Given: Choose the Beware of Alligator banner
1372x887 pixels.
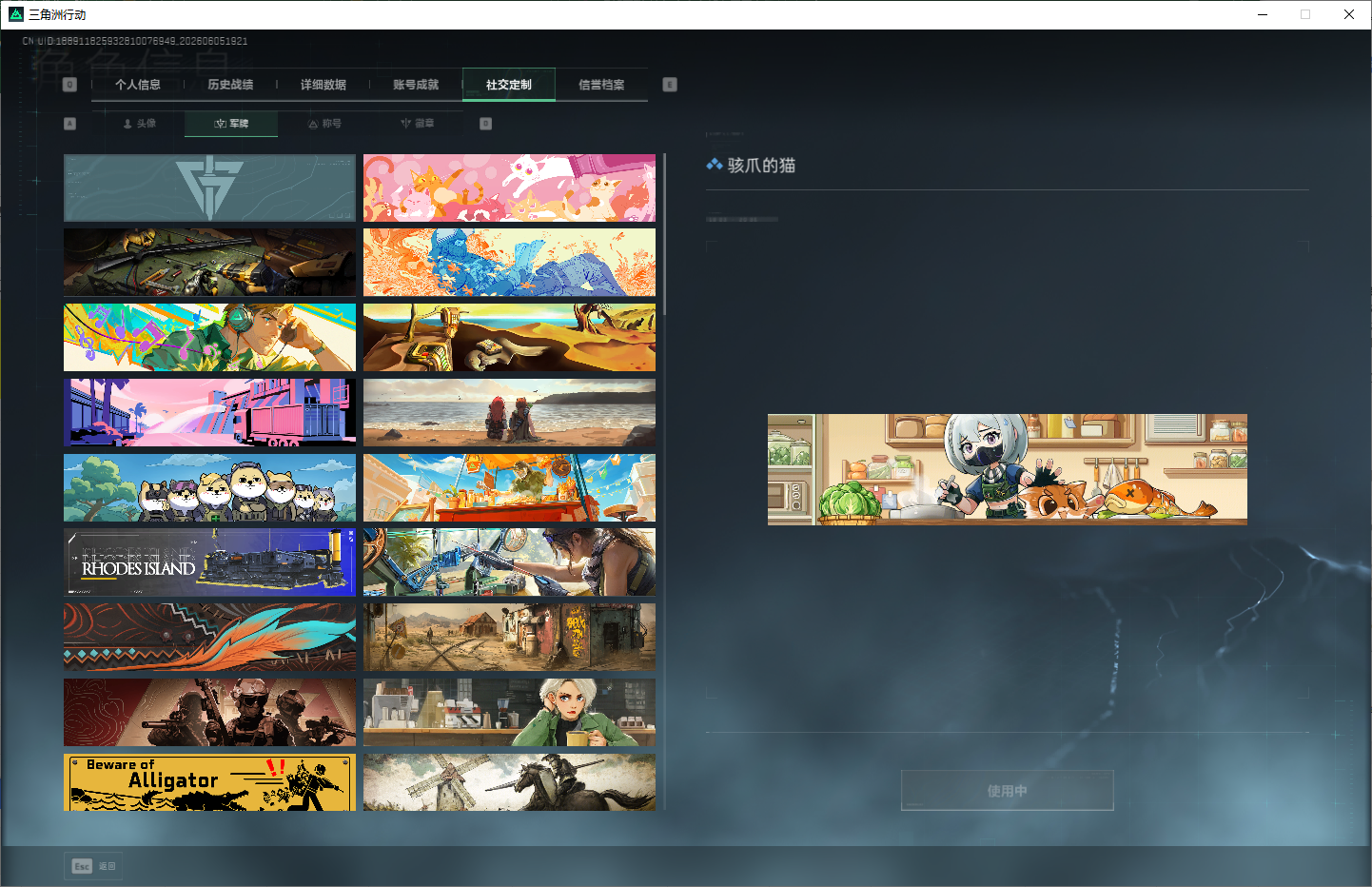Looking at the screenshot, I should [x=209, y=782].
